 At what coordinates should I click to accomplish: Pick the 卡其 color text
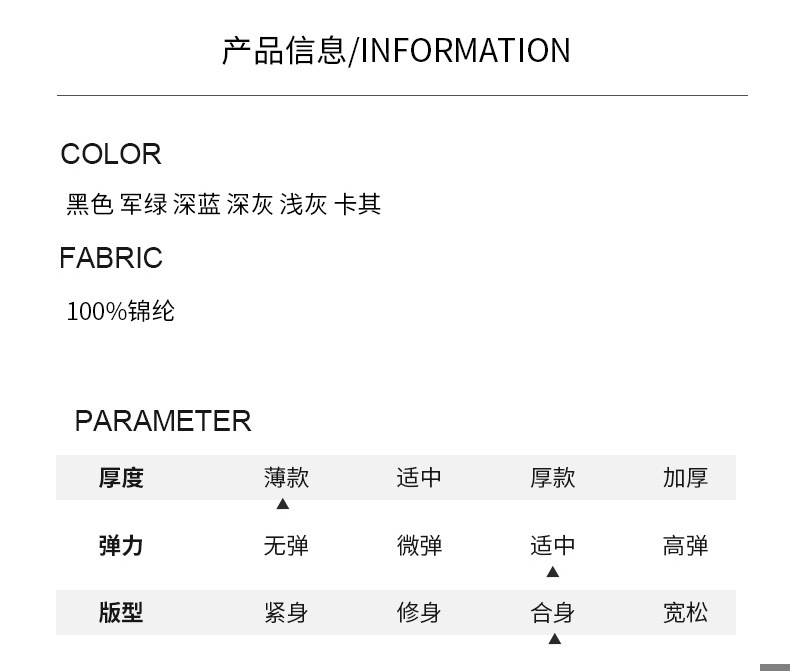pos(357,205)
